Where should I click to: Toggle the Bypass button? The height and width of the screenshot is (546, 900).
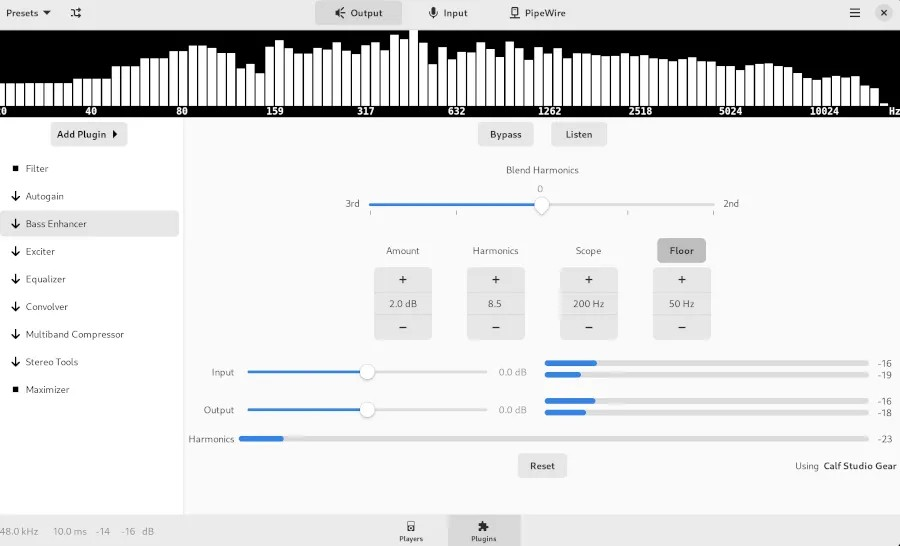(506, 134)
